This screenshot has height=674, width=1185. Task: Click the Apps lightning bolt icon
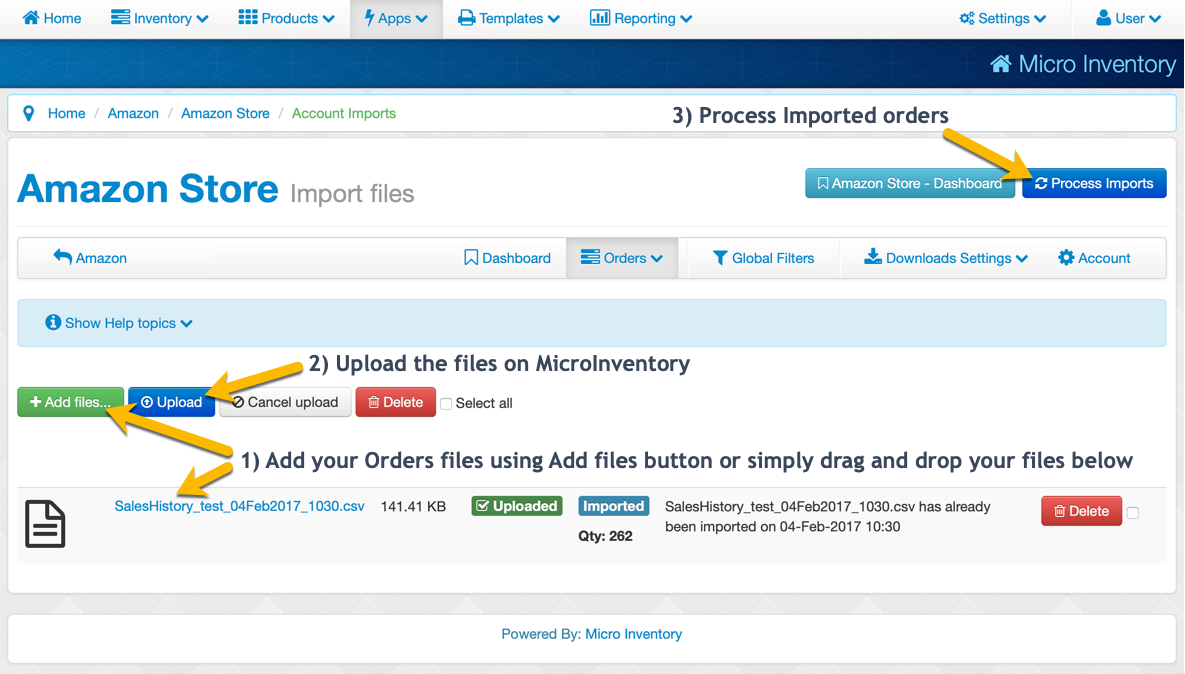click(x=370, y=18)
